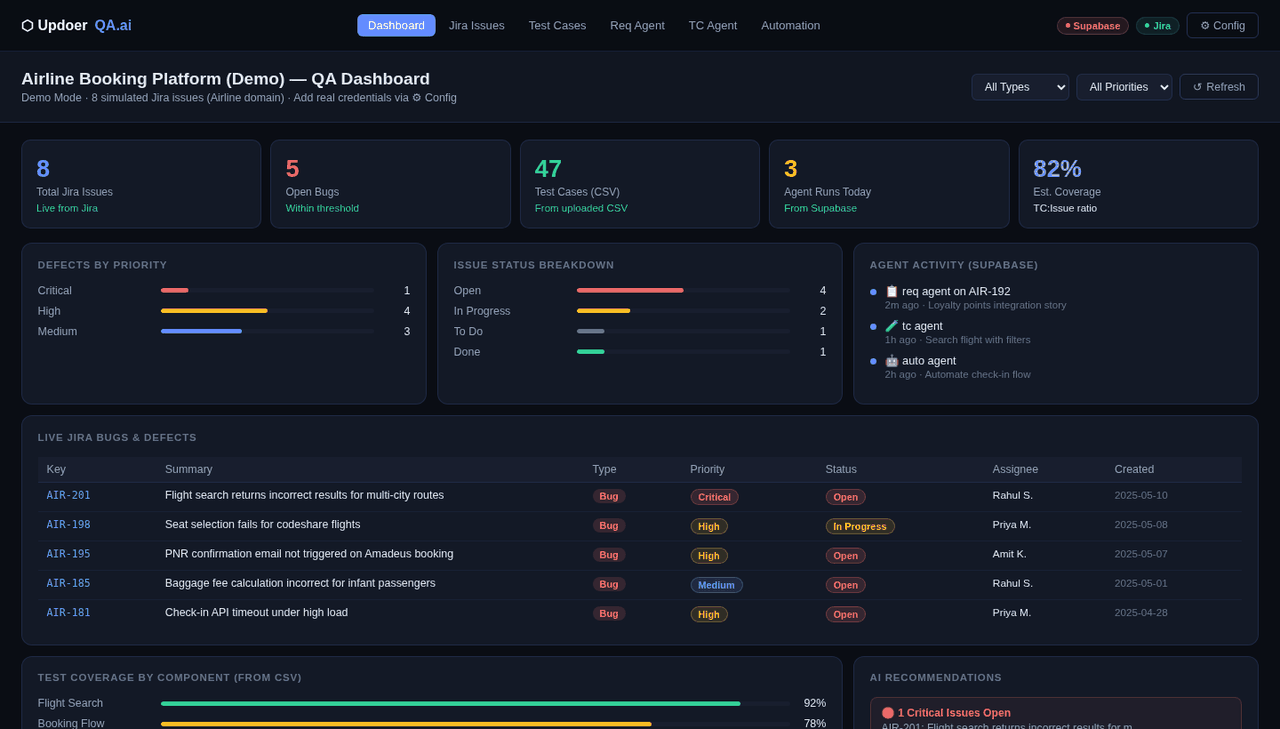Click the Est. Coverage stat card
1280x729 pixels.
point(1138,184)
